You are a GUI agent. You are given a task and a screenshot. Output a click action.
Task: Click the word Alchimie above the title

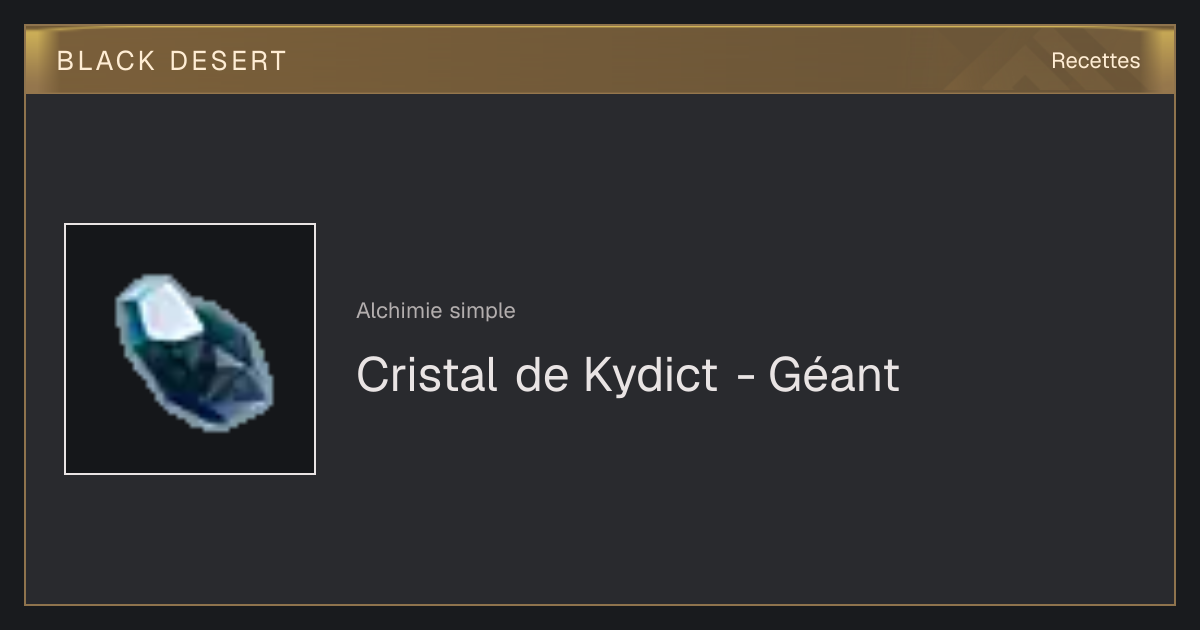point(400,311)
